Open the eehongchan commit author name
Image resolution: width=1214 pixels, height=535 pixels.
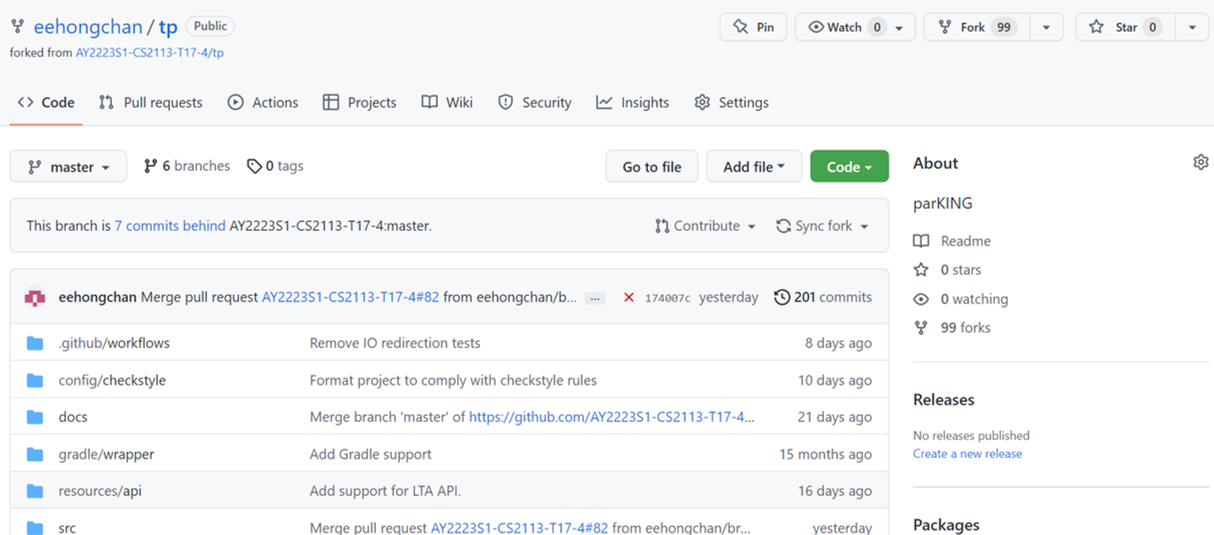pyautogui.click(x=98, y=297)
